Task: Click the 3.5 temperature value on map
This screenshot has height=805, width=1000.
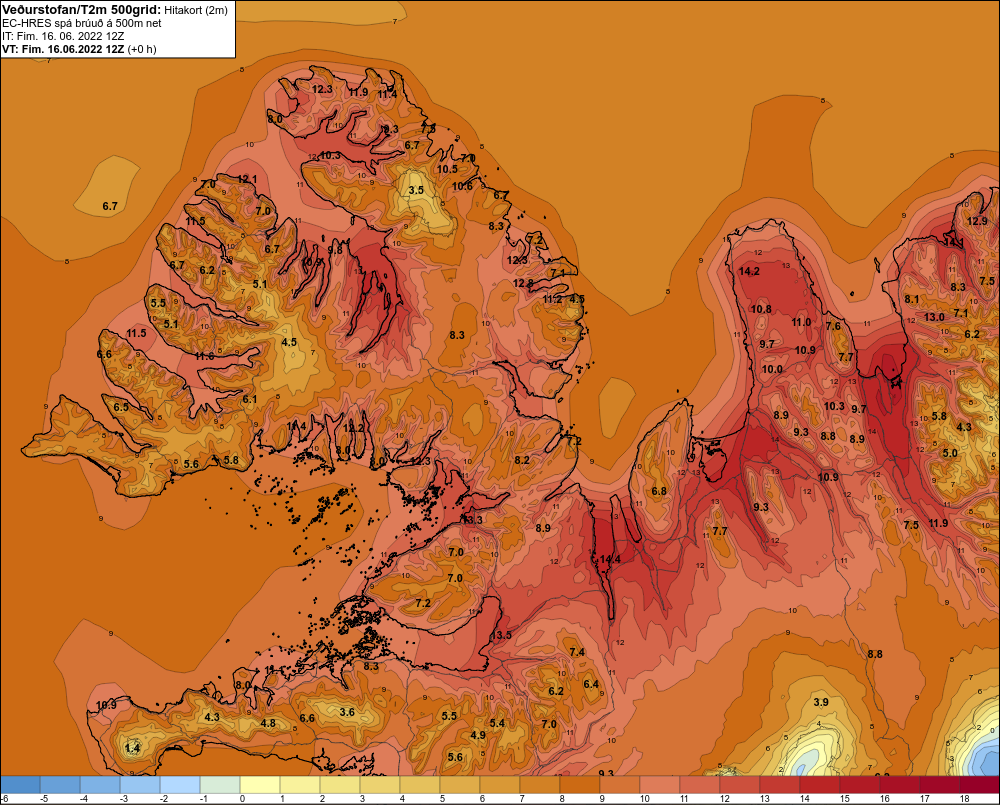Action: (416, 190)
